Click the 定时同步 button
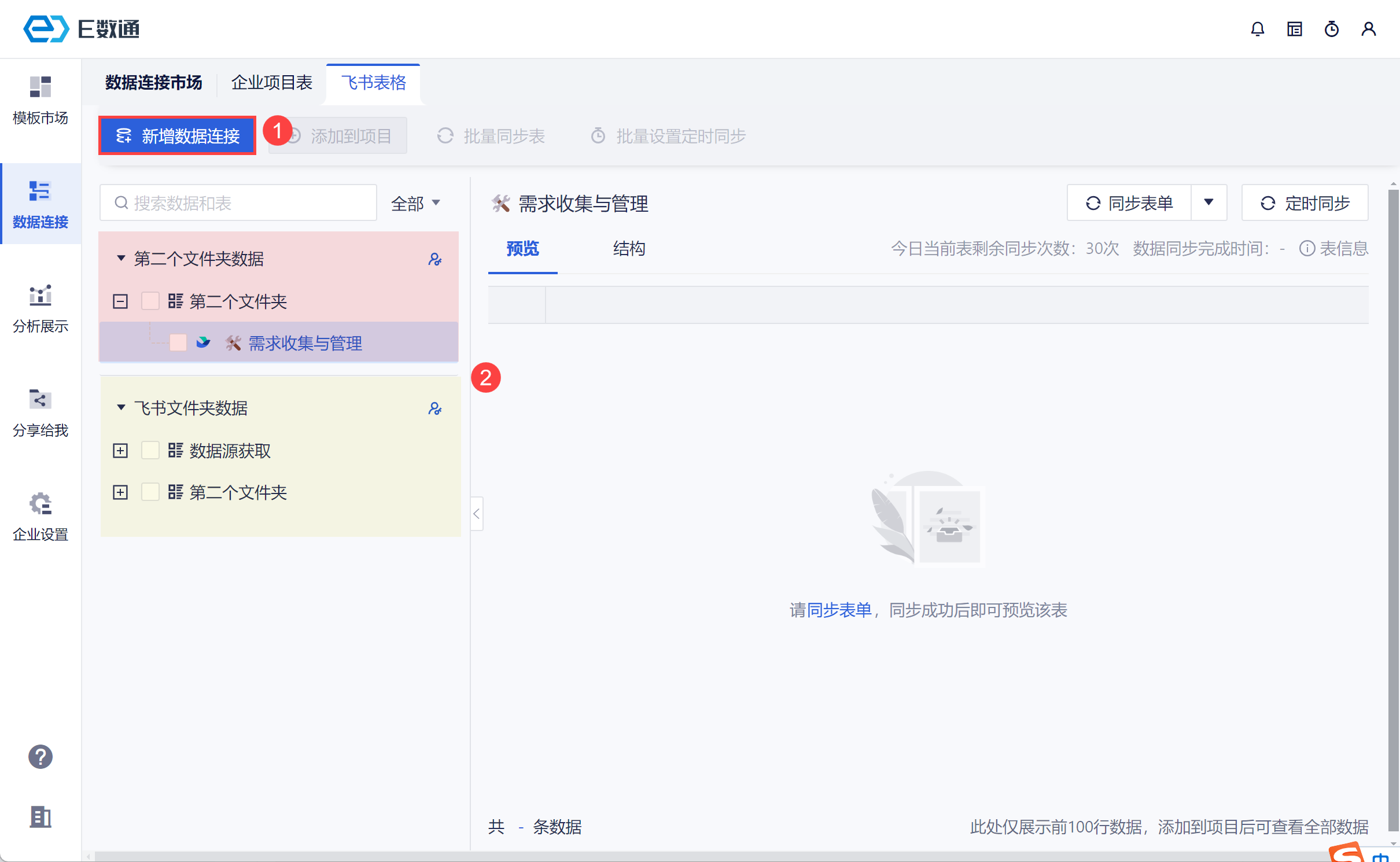The image size is (1400, 862). (x=1305, y=203)
